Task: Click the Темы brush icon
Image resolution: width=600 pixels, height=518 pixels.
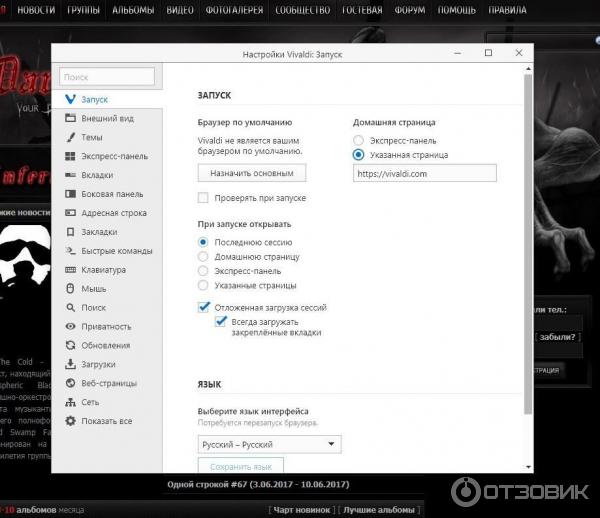Action: coord(70,137)
